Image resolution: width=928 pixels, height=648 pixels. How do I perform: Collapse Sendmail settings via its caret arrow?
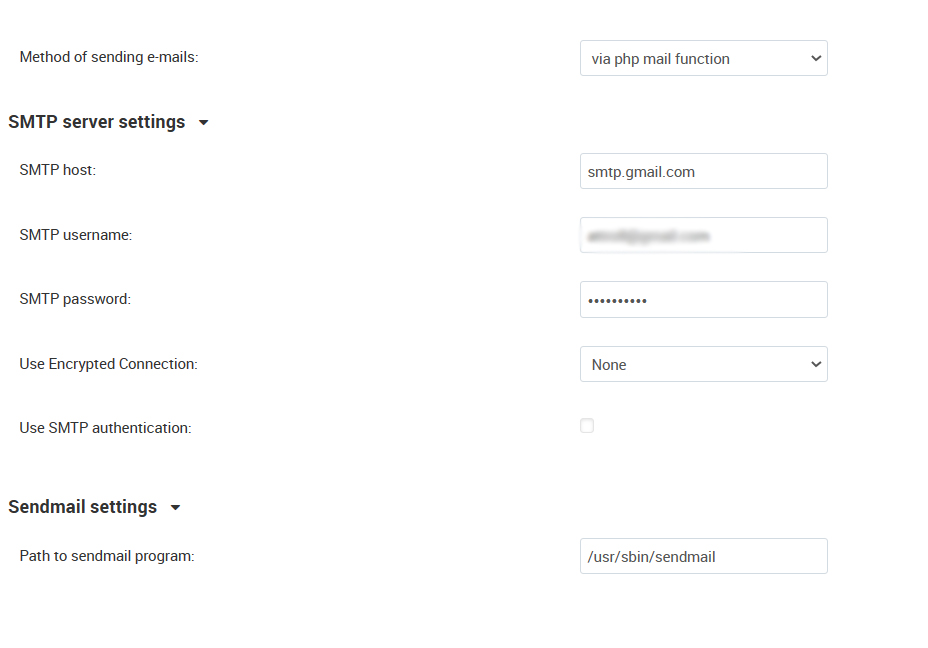175,507
